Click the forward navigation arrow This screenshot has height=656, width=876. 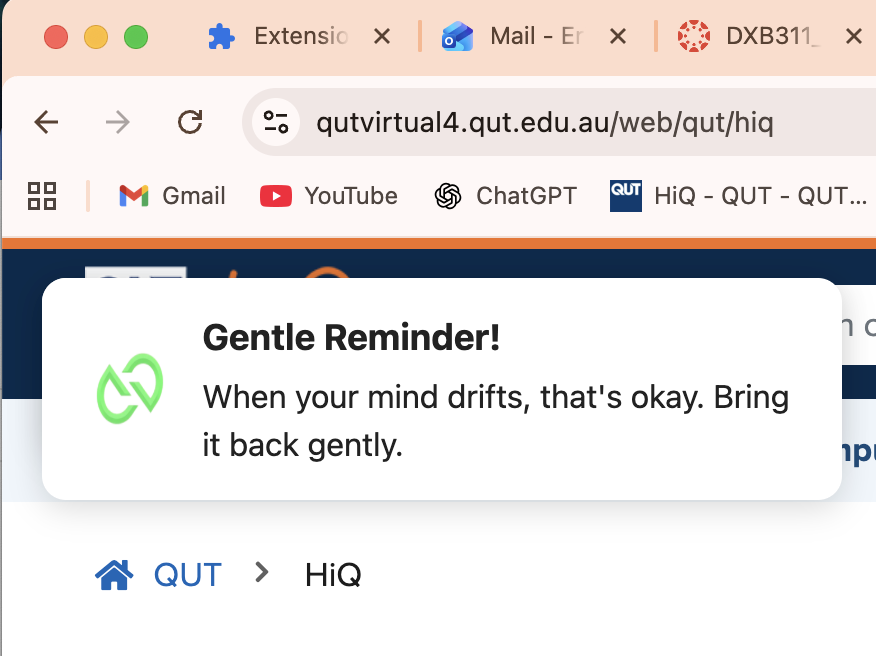click(118, 123)
